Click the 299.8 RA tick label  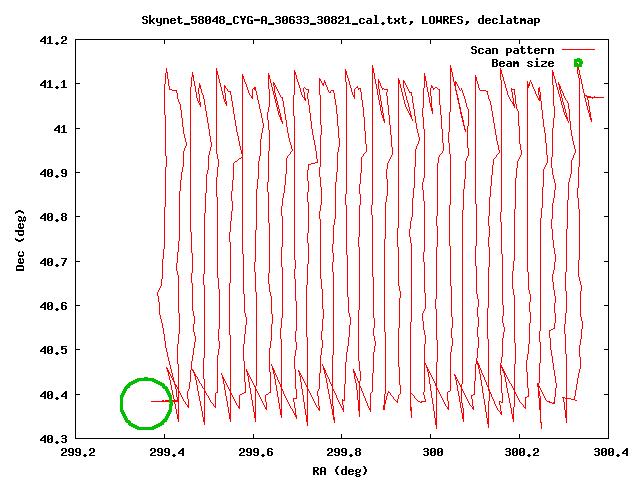pyautogui.click(x=344, y=452)
